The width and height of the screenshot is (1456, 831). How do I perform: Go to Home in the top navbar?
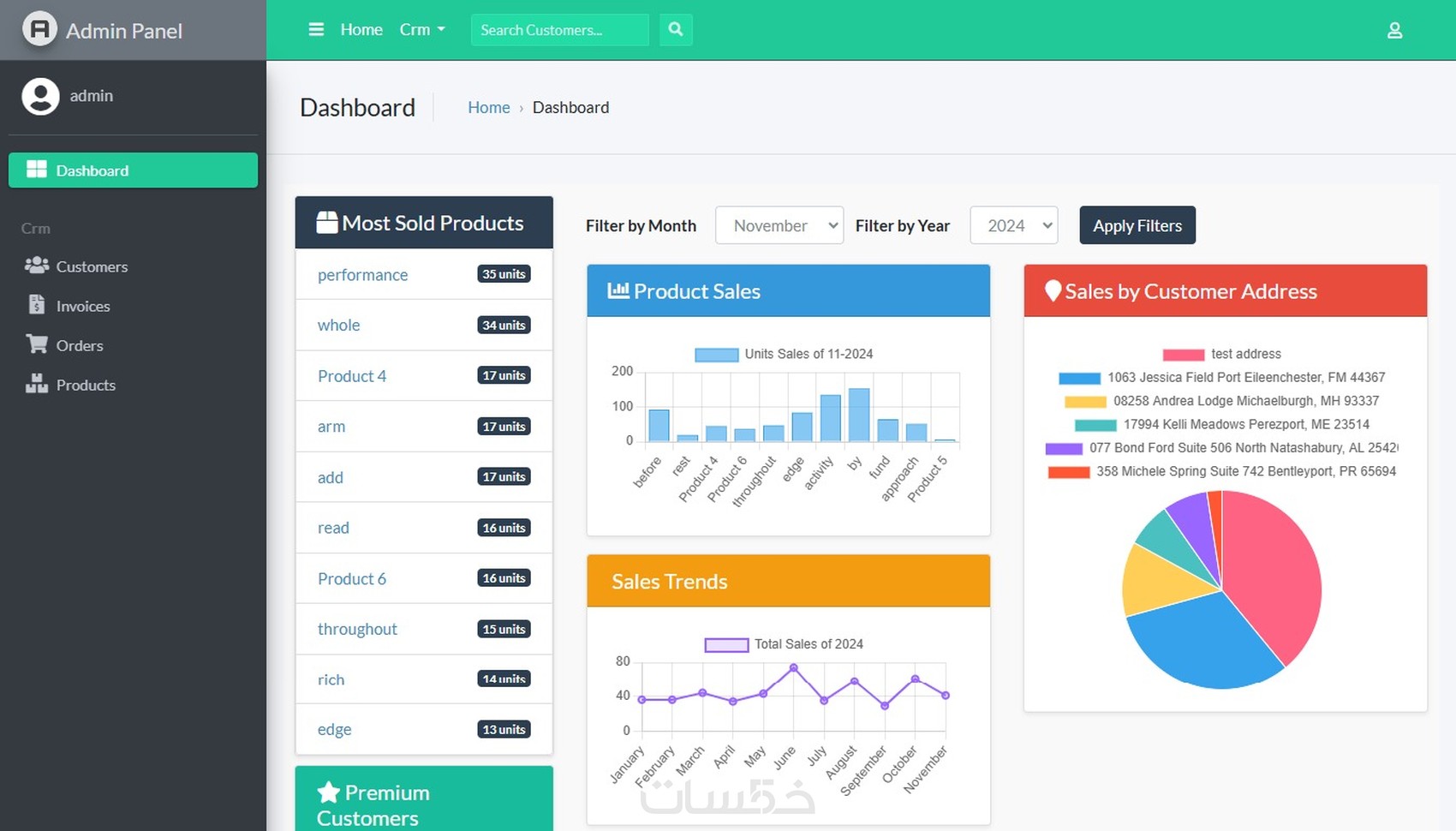(361, 30)
